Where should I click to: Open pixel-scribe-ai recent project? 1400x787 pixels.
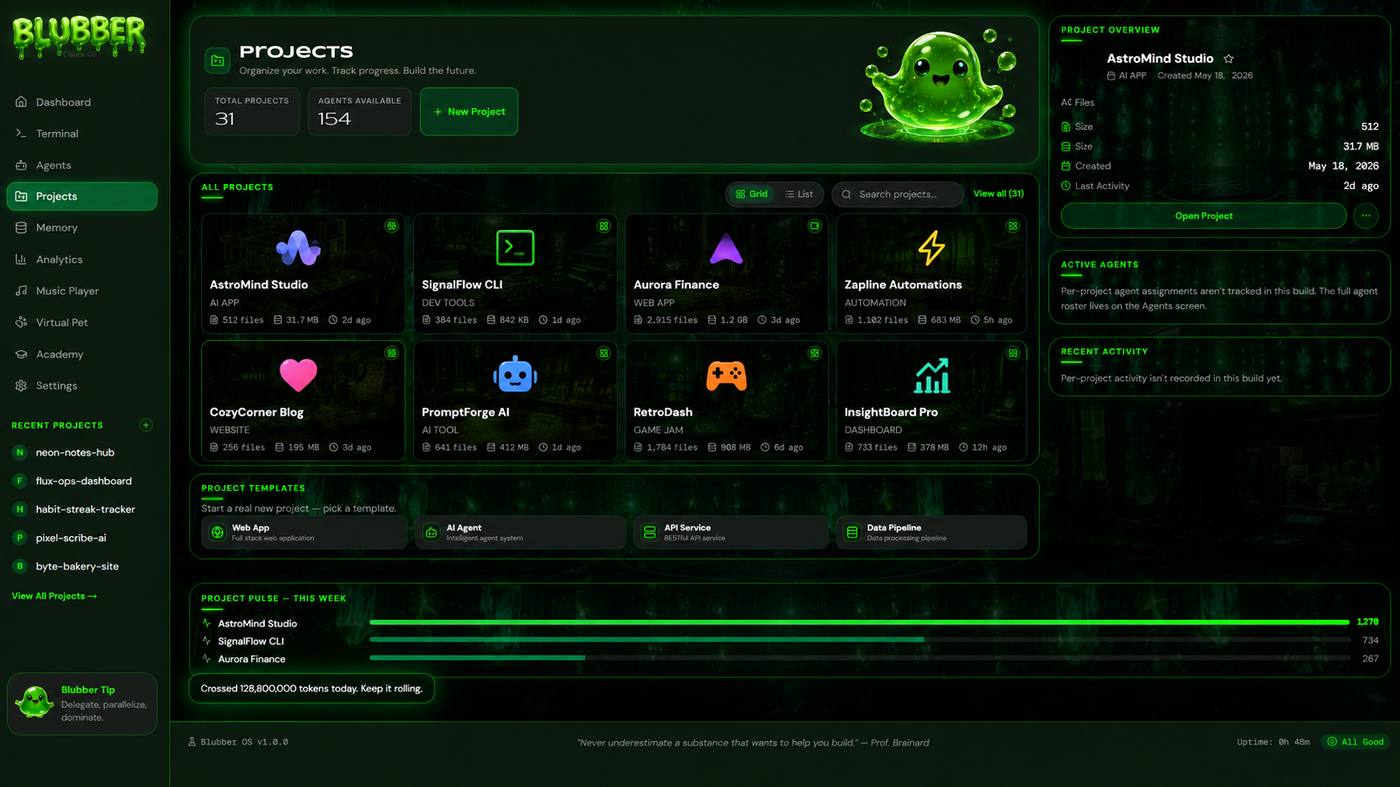82,538
